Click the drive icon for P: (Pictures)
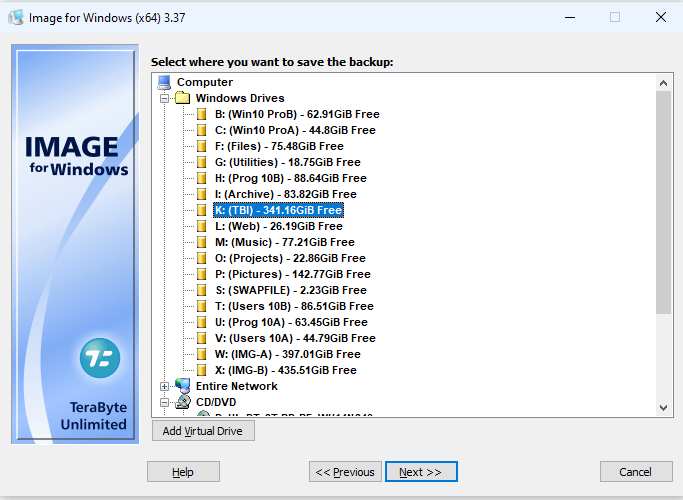The width and height of the screenshot is (683, 500). 201,274
